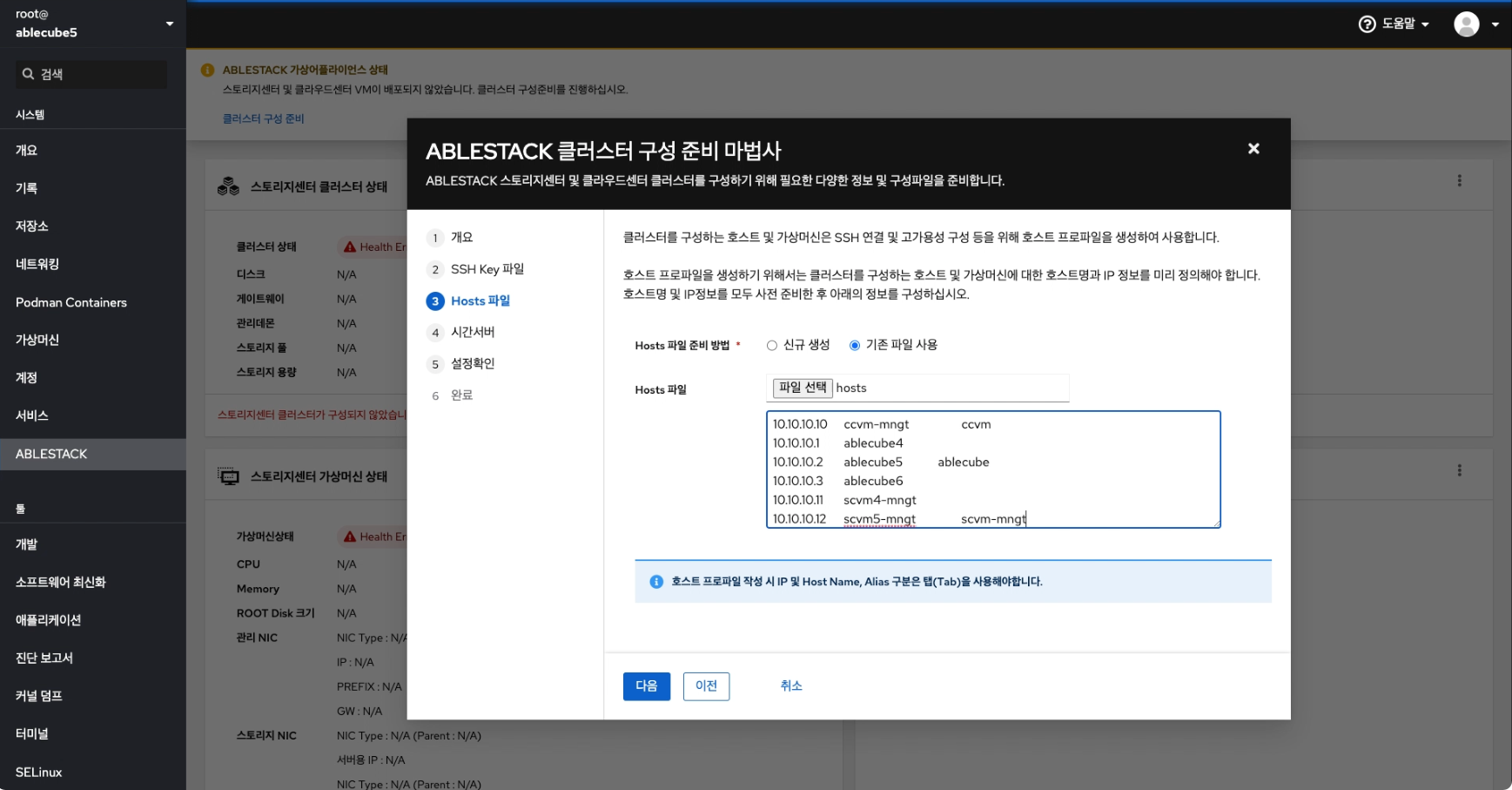The width and height of the screenshot is (1512, 790).
Task: Open 진단 보고서 in the sidebar
Action: coord(93,658)
